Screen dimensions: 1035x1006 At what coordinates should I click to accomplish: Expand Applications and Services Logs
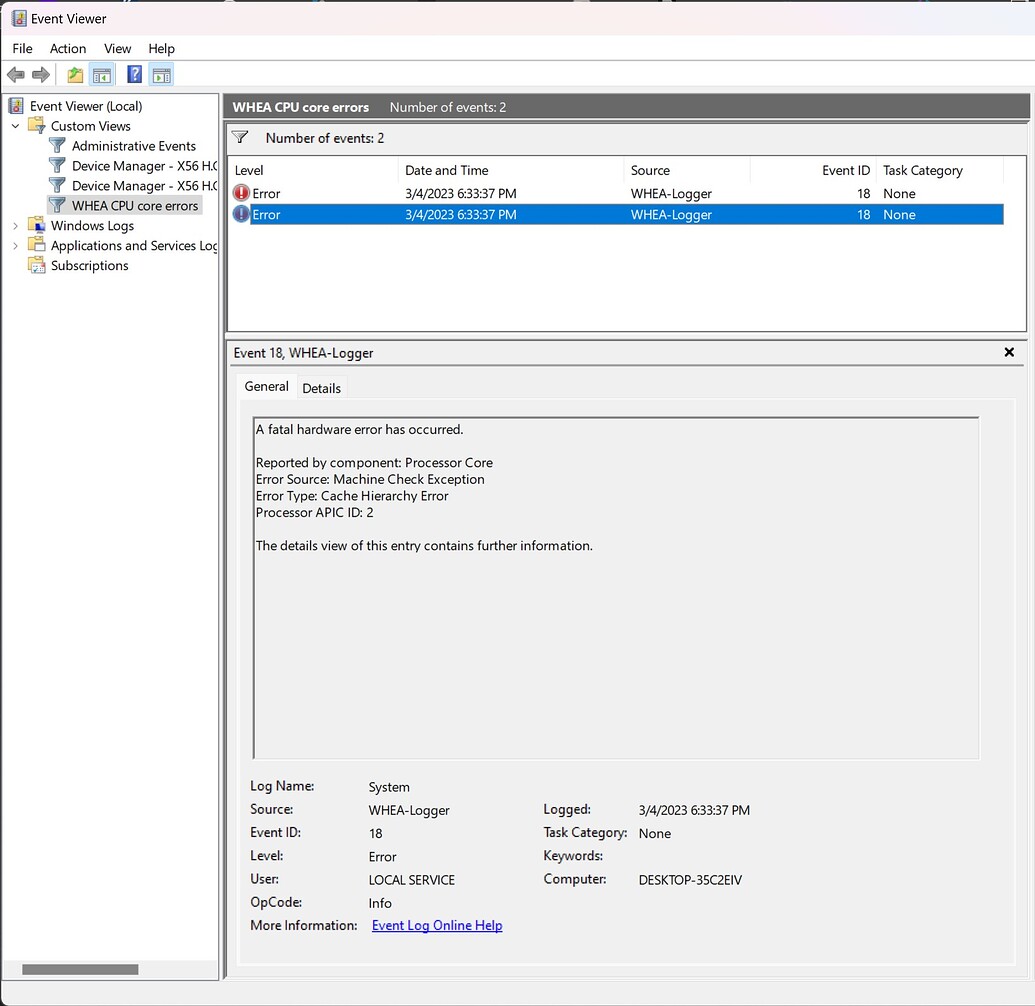(x=15, y=246)
